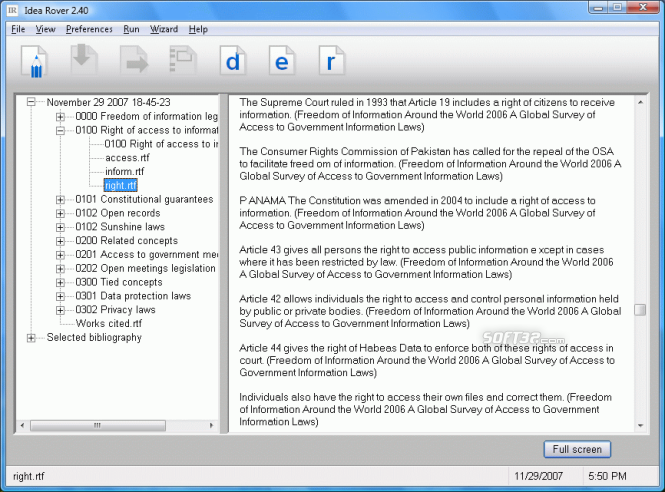Open the View menu
The image size is (665, 492).
tap(45, 29)
